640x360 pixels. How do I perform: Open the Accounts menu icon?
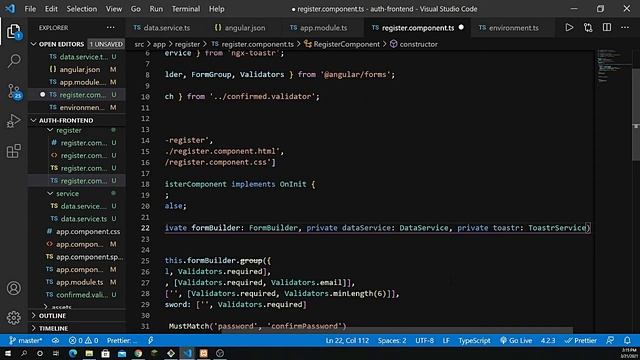14,288
